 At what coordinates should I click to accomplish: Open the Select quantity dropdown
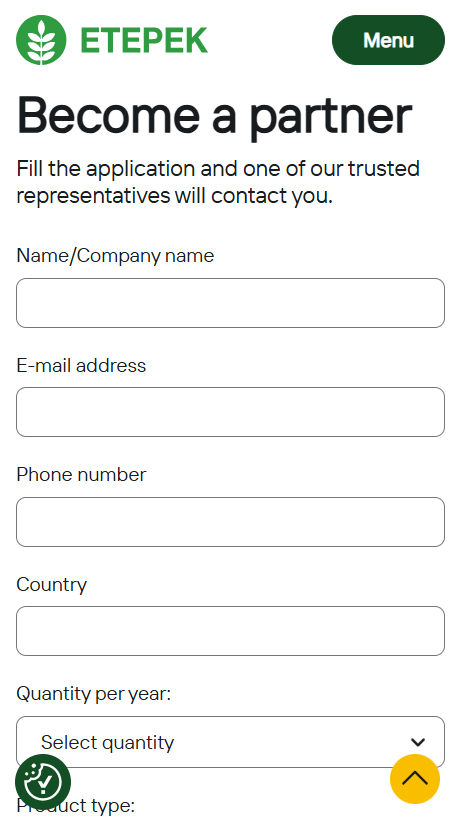(231, 742)
